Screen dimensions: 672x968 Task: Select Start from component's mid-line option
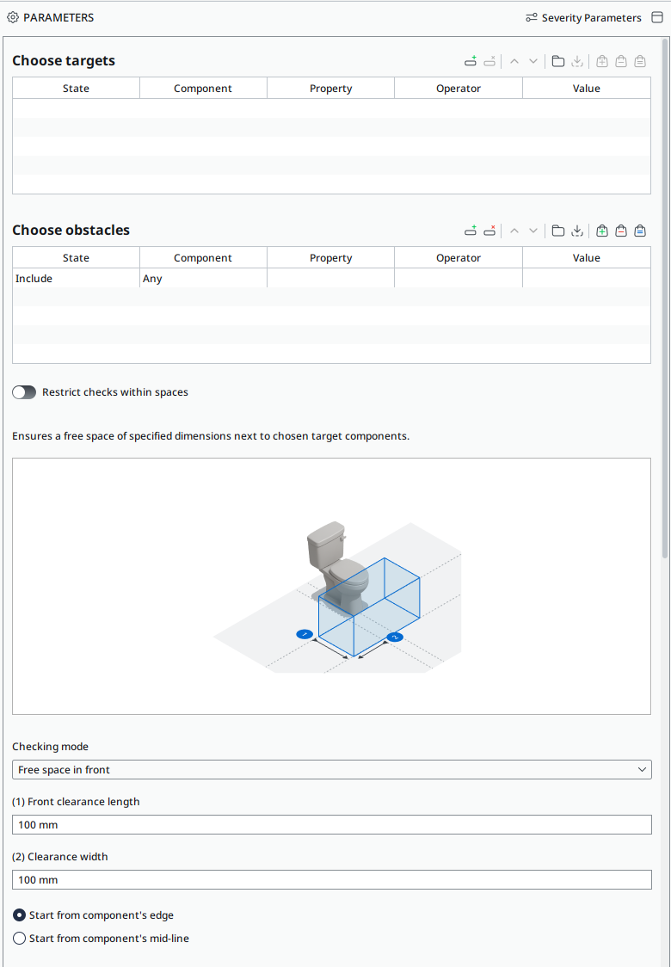[19, 938]
